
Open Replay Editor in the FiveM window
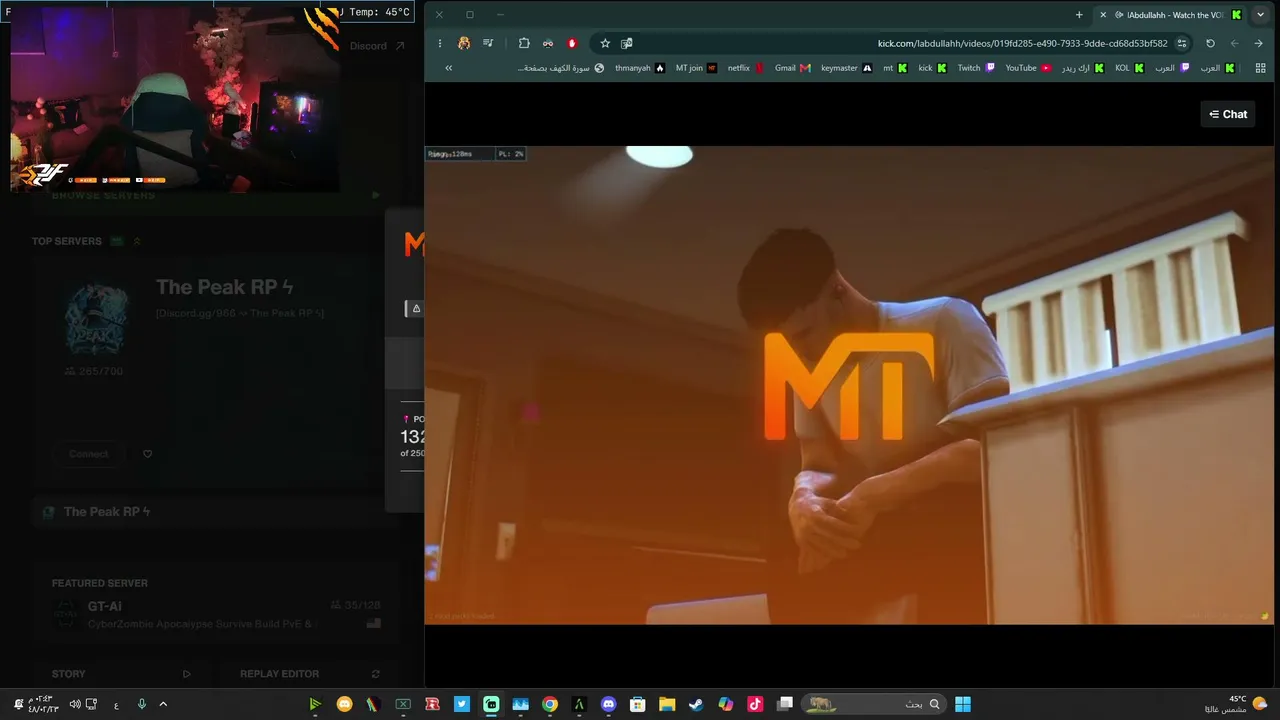[x=310, y=674]
